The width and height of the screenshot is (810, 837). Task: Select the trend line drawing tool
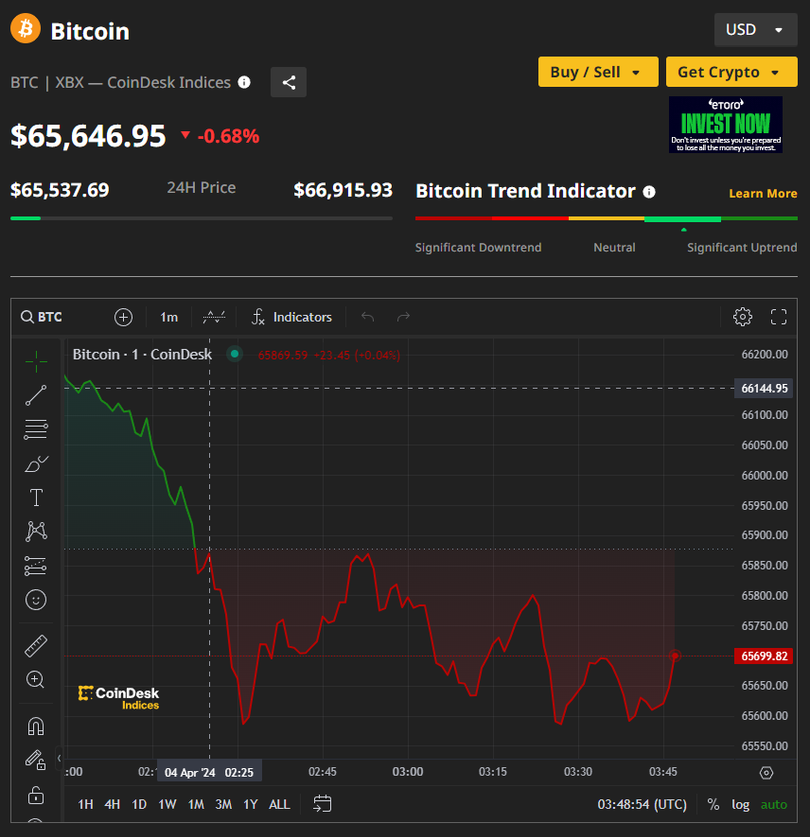(x=36, y=395)
